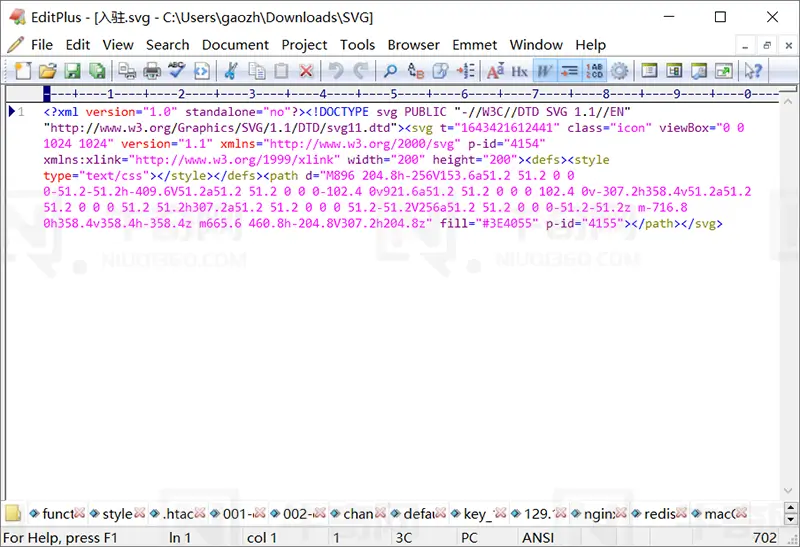
Task: Click the Hx hex viewer icon
Action: tap(519, 70)
